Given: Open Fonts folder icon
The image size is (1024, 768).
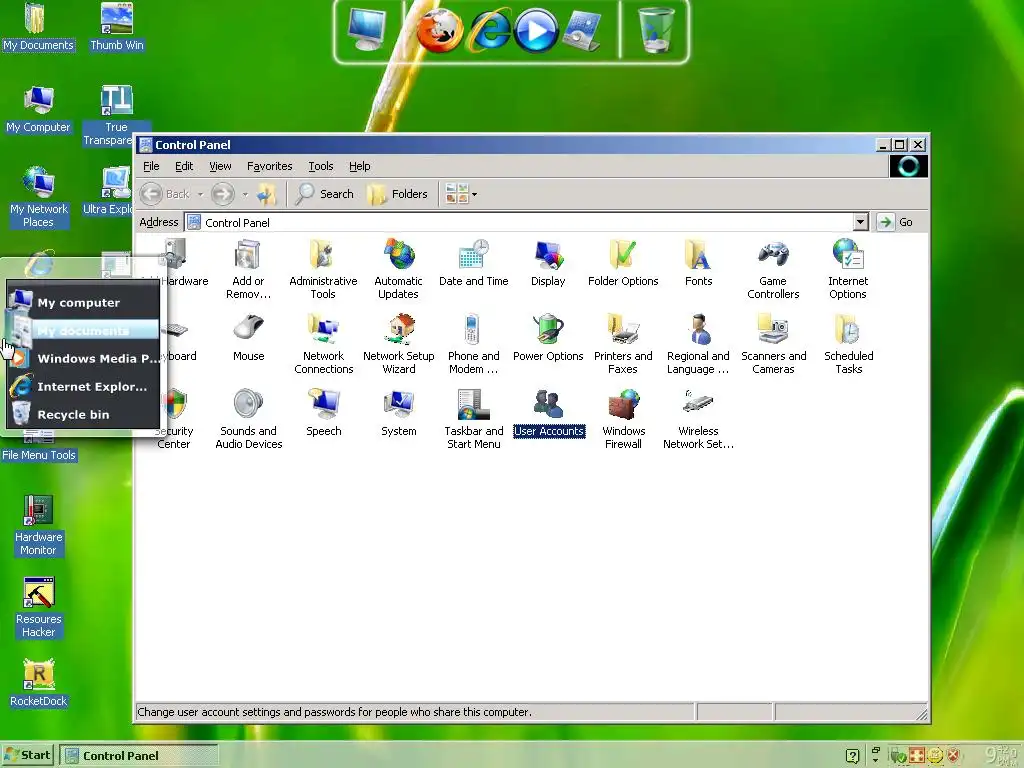Looking at the screenshot, I should tap(698, 263).
